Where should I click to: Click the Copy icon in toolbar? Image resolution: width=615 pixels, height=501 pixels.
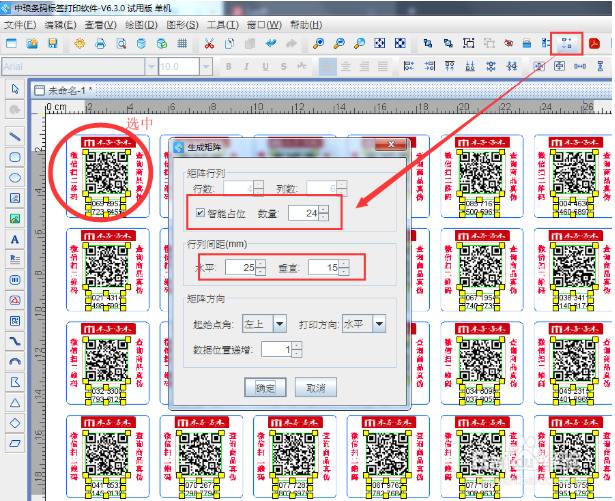(230, 43)
